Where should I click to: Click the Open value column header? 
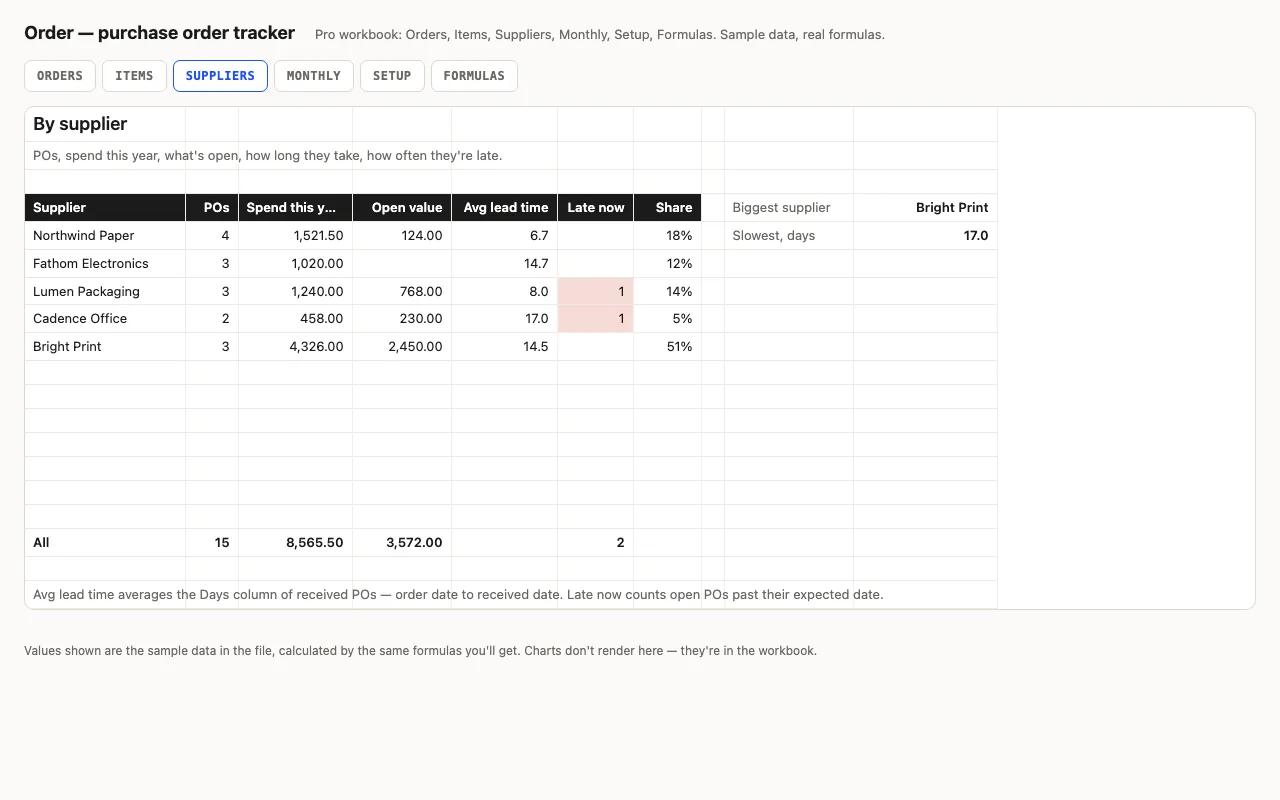click(x=402, y=208)
